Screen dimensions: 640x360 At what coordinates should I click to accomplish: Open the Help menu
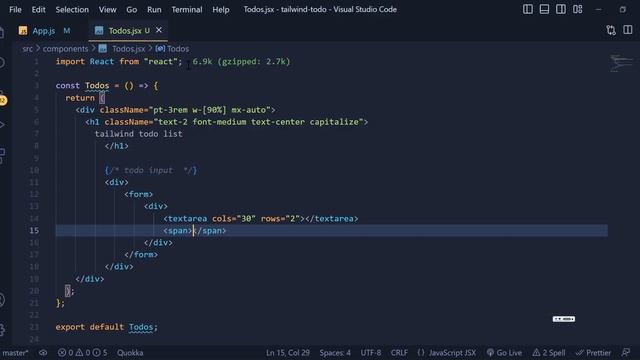point(220,9)
